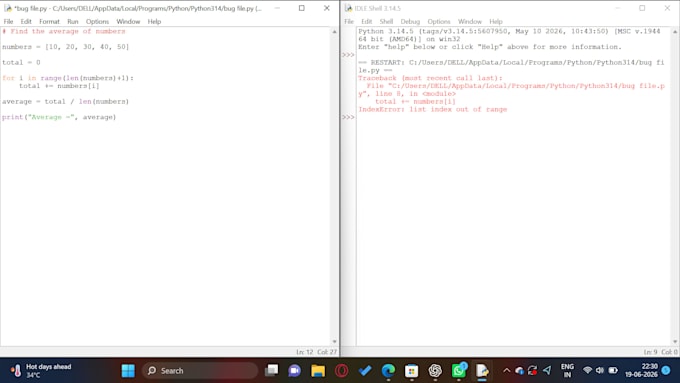
Task: Open the Shell menu in IDLE Shell
Action: point(386,21)
